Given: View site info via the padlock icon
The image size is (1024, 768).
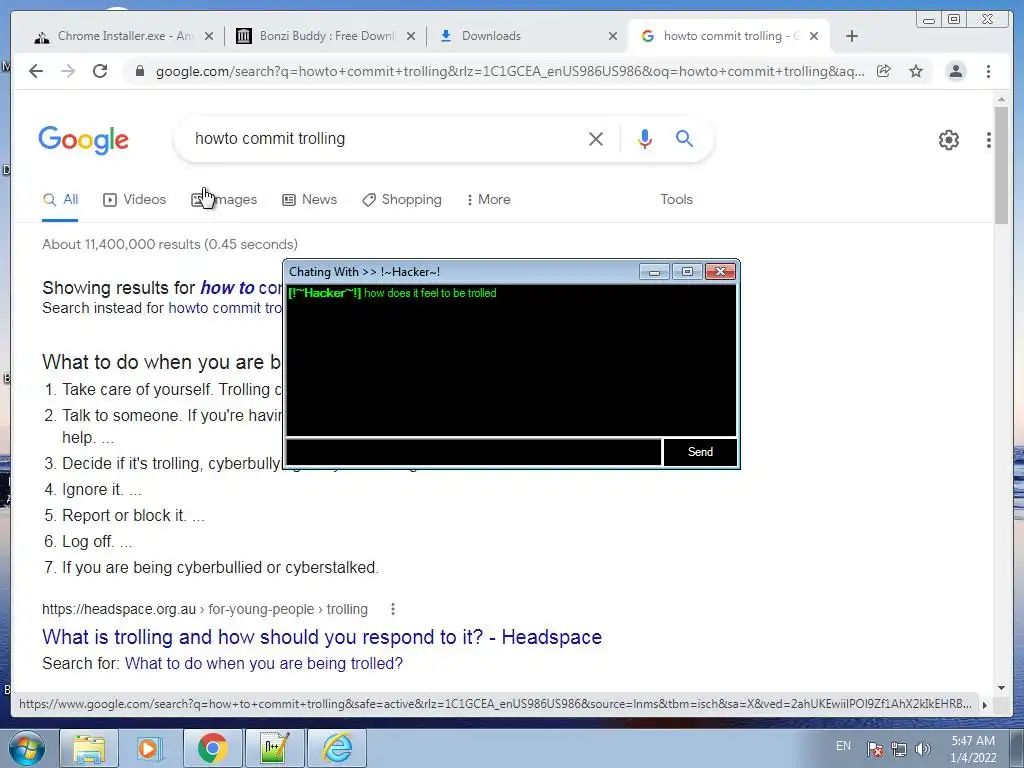Looking at the screenshot, I should coord(139,71).
